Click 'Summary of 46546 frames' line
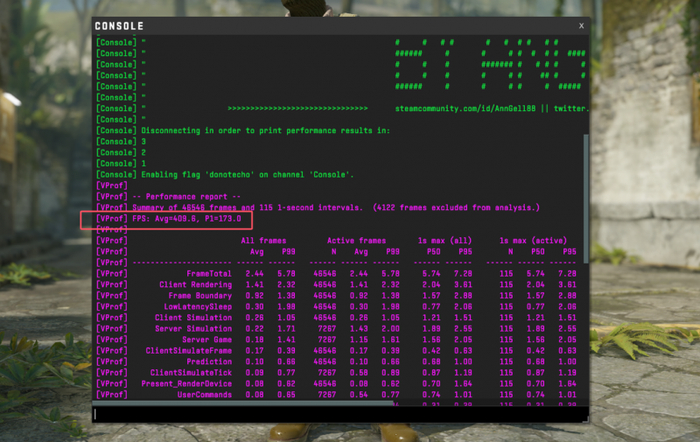Viewport: 700px width, 442px height. 336,208
